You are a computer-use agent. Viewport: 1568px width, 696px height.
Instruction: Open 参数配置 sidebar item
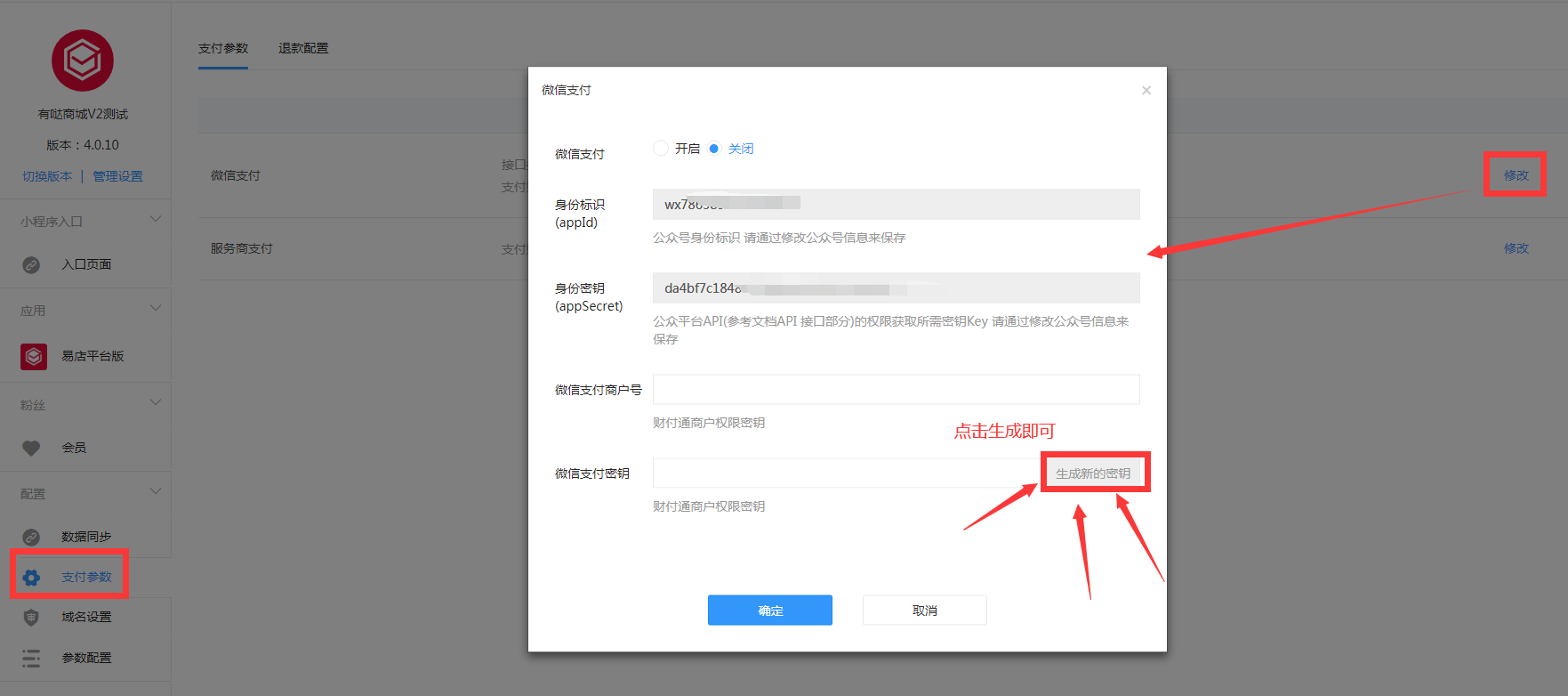(x=85, y=658)
